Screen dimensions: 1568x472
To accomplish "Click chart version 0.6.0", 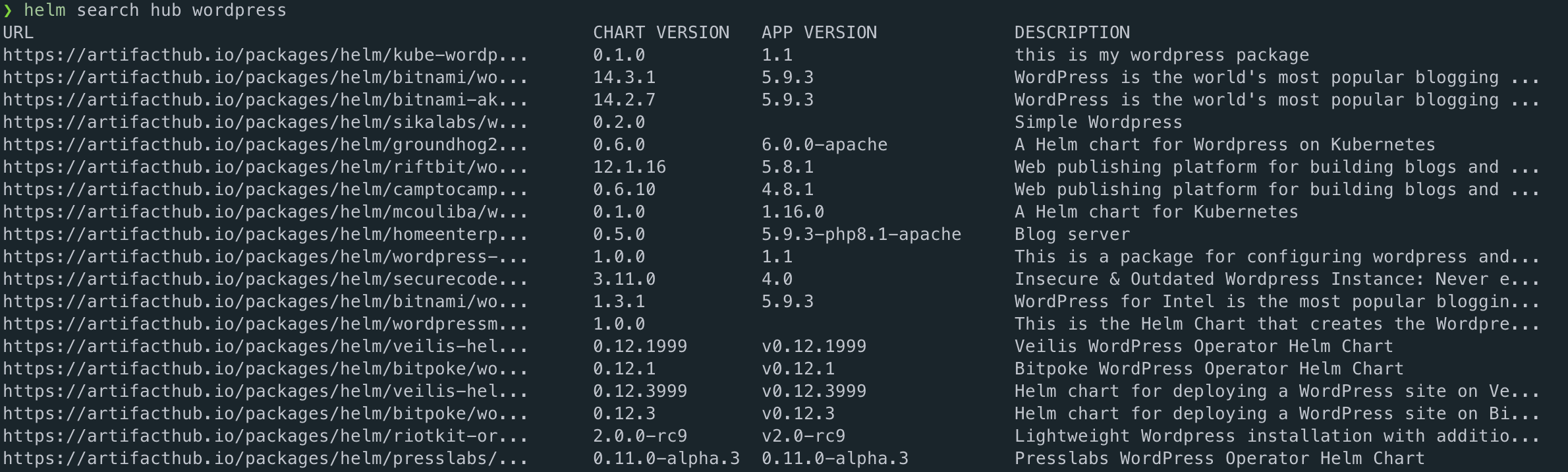I will [x=619, y=145].
